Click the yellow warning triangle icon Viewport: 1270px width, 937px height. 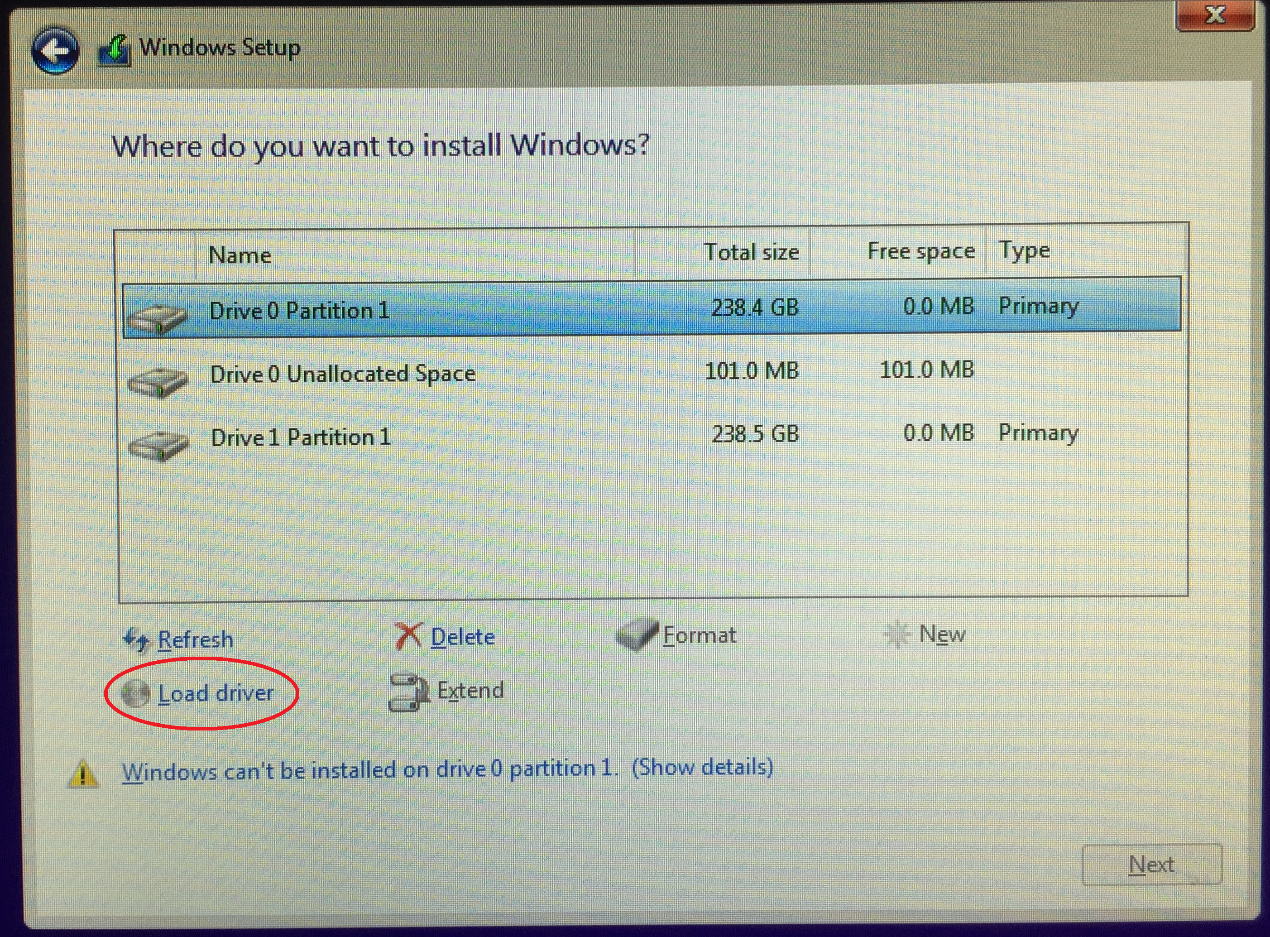click(x=83, y=772)
